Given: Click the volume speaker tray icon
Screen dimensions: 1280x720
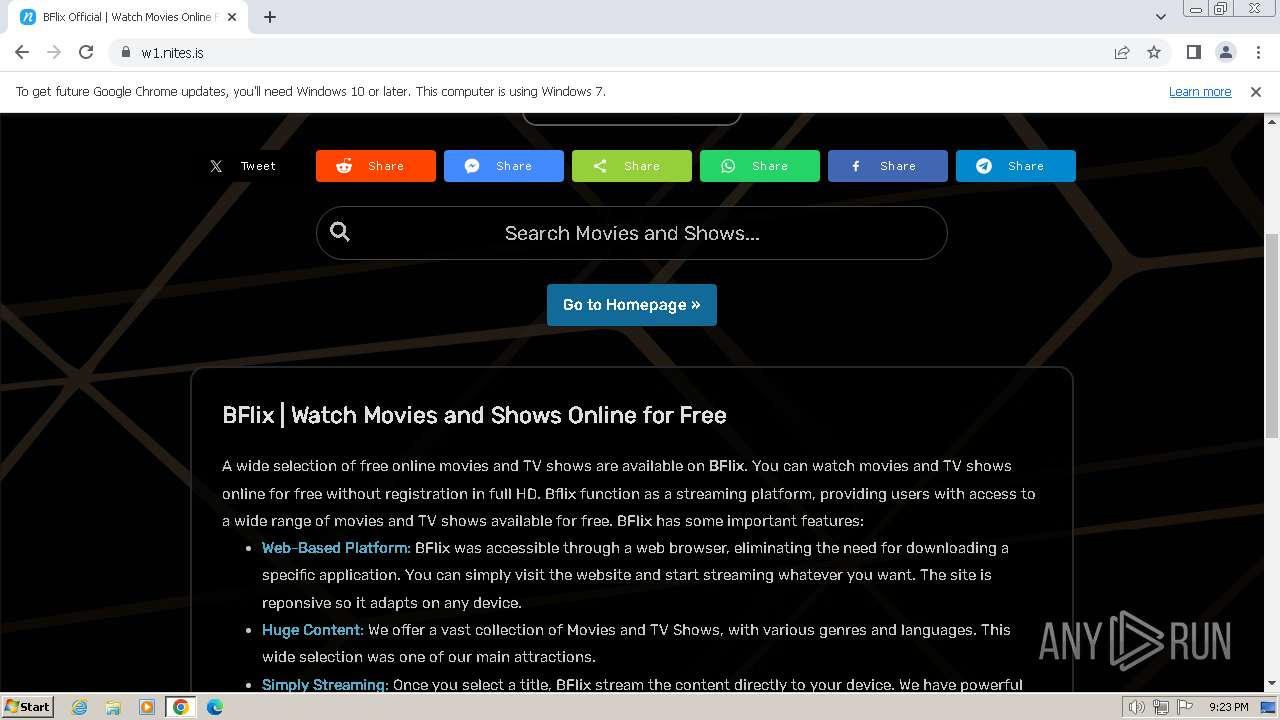Looking at the screenshot, I should [x=1137, y=707].
